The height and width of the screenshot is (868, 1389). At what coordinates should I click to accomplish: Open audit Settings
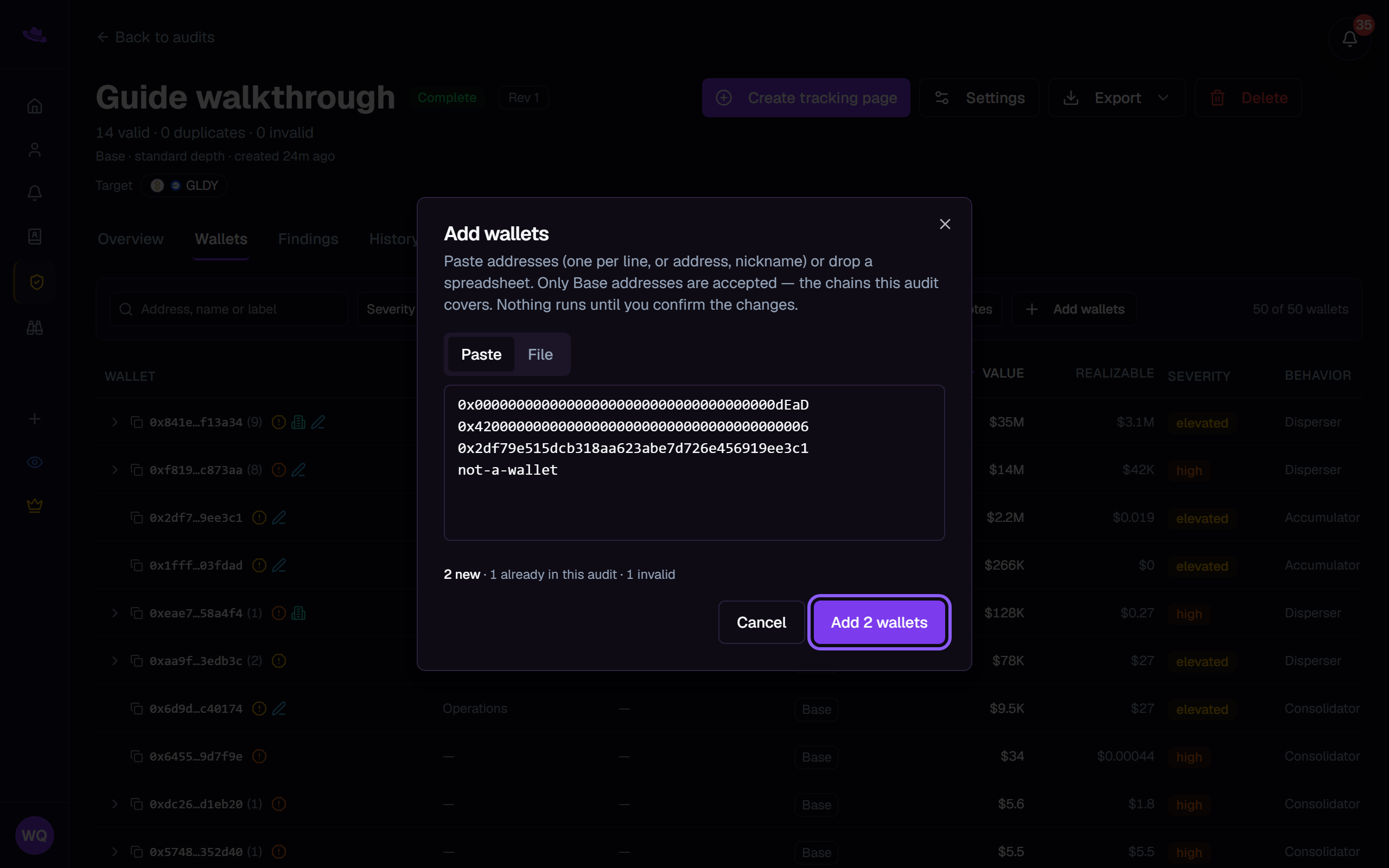click(979, 98)
